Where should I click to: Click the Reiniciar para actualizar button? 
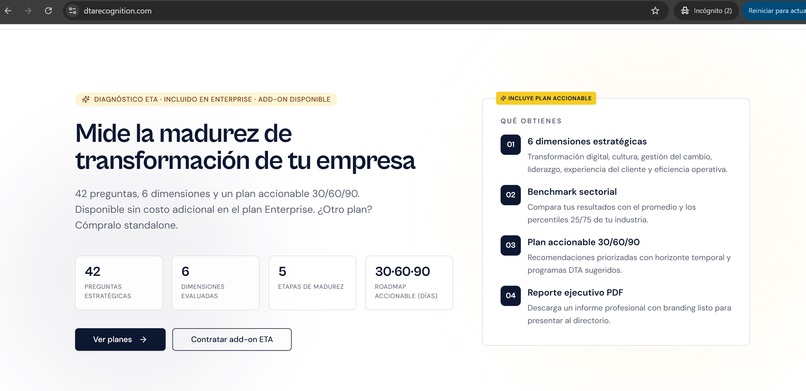775,10
